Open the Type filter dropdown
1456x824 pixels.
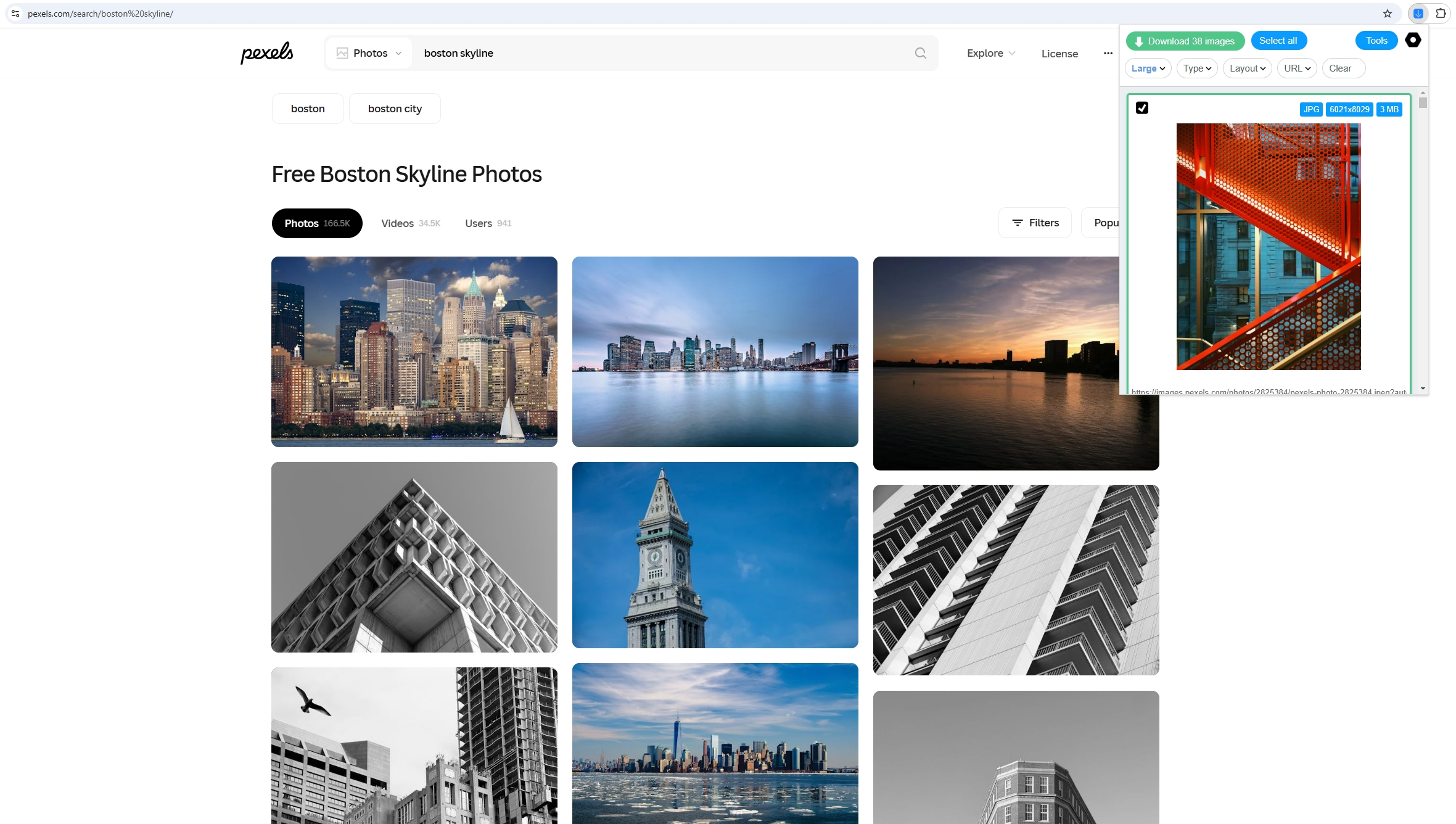[x=1197, y=68]
